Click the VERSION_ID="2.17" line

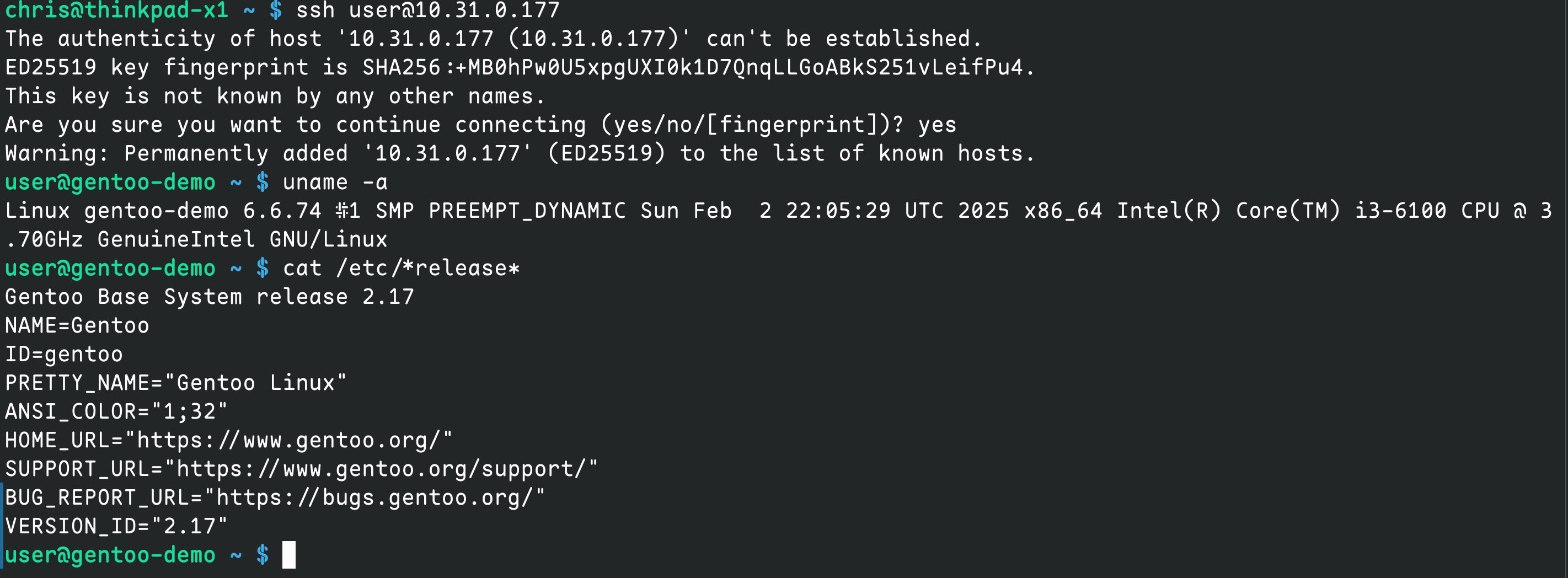116,526
